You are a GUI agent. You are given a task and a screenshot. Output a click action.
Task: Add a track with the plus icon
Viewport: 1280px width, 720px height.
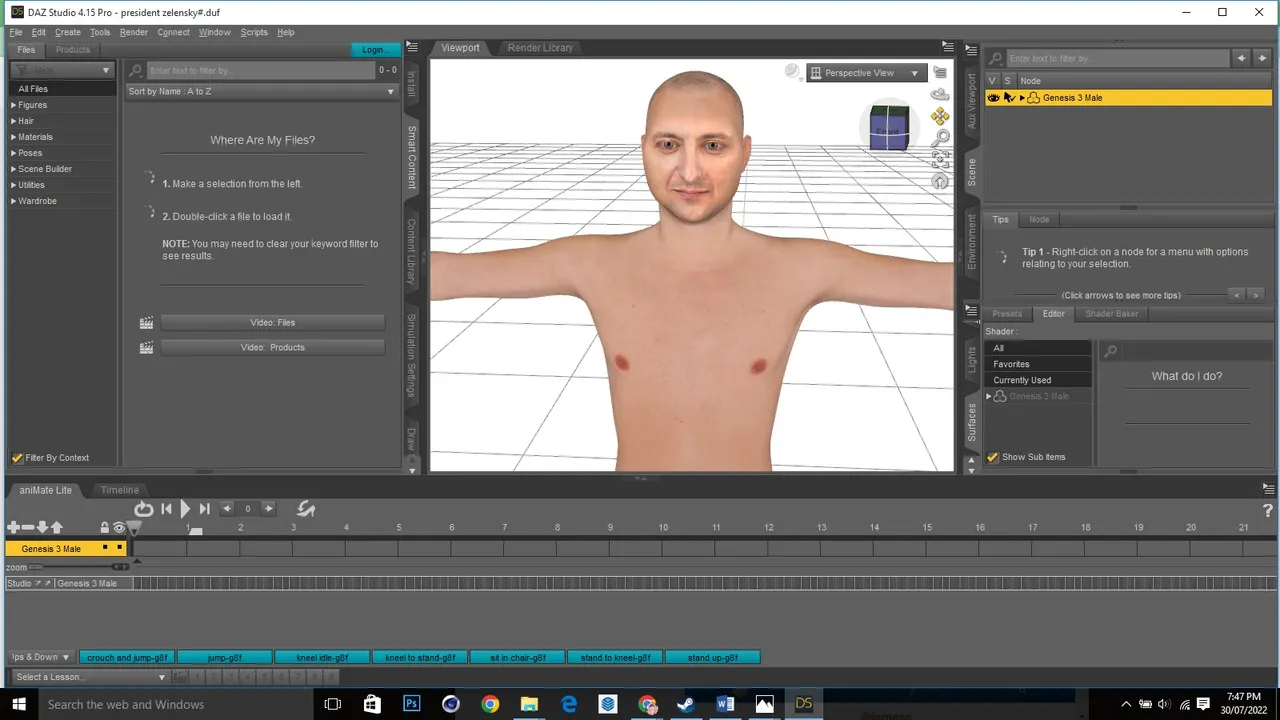(x=13, y=527)
